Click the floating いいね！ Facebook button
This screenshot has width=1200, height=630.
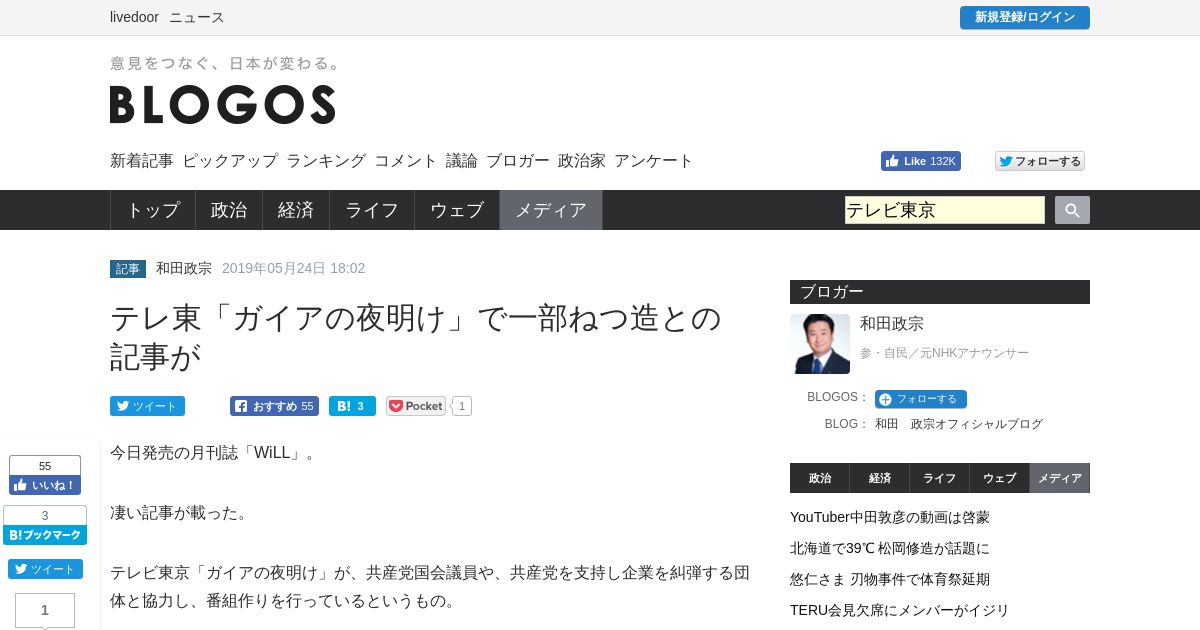45,485
